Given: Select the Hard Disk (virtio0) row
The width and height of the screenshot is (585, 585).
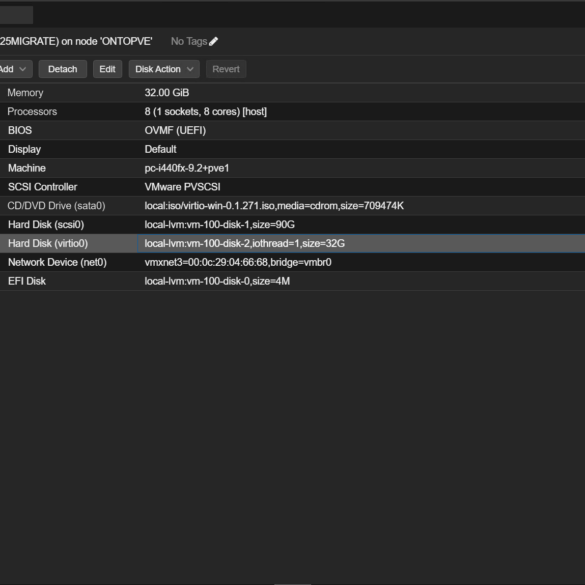Looking at the screenshot, I should point(292,244).
